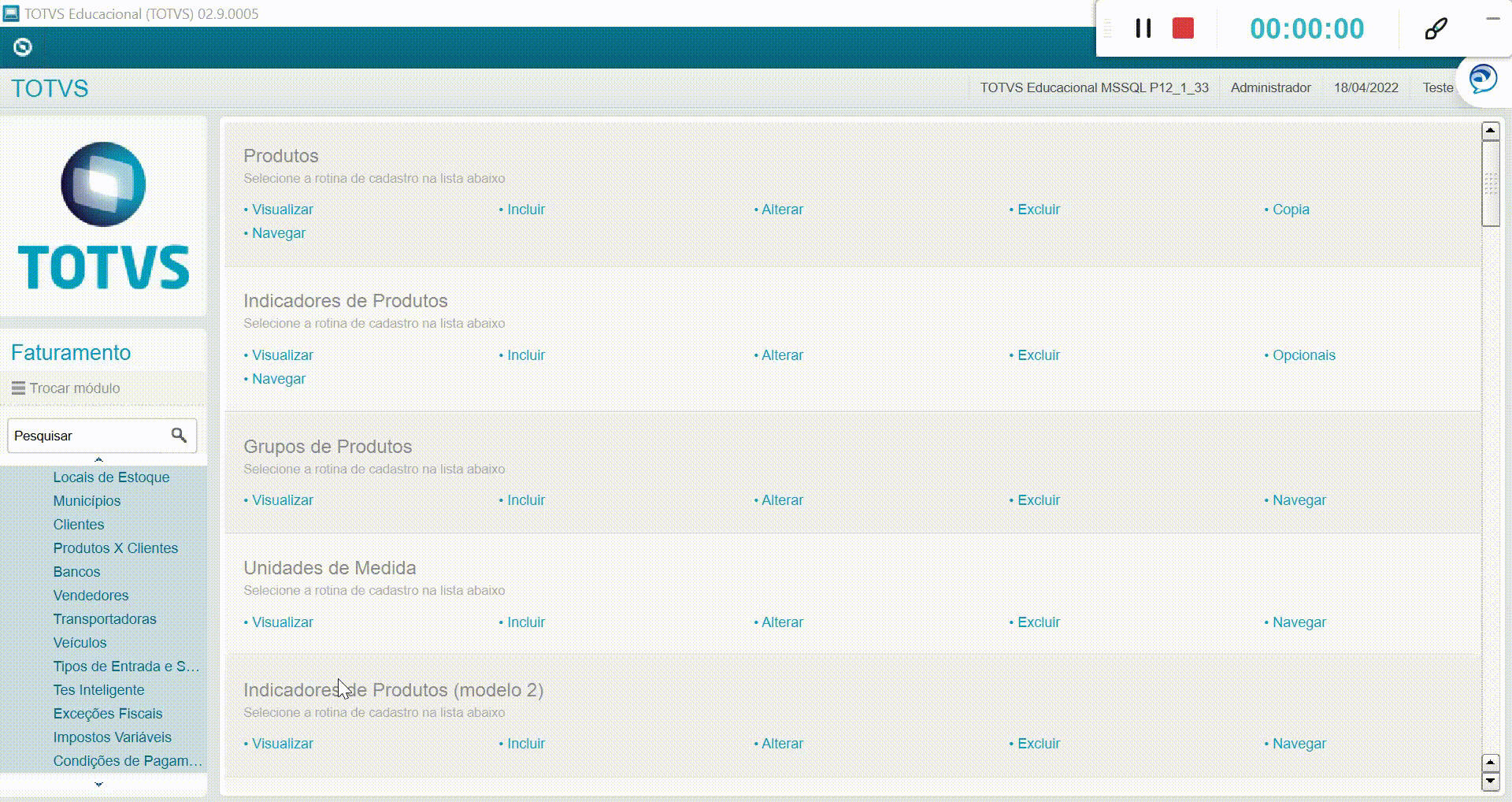Viewport: 1512px width, 802px height.
Task: Click TOTVS Educacional MSSQL P12_1_33 label
Action: [x=1094, y=87]
